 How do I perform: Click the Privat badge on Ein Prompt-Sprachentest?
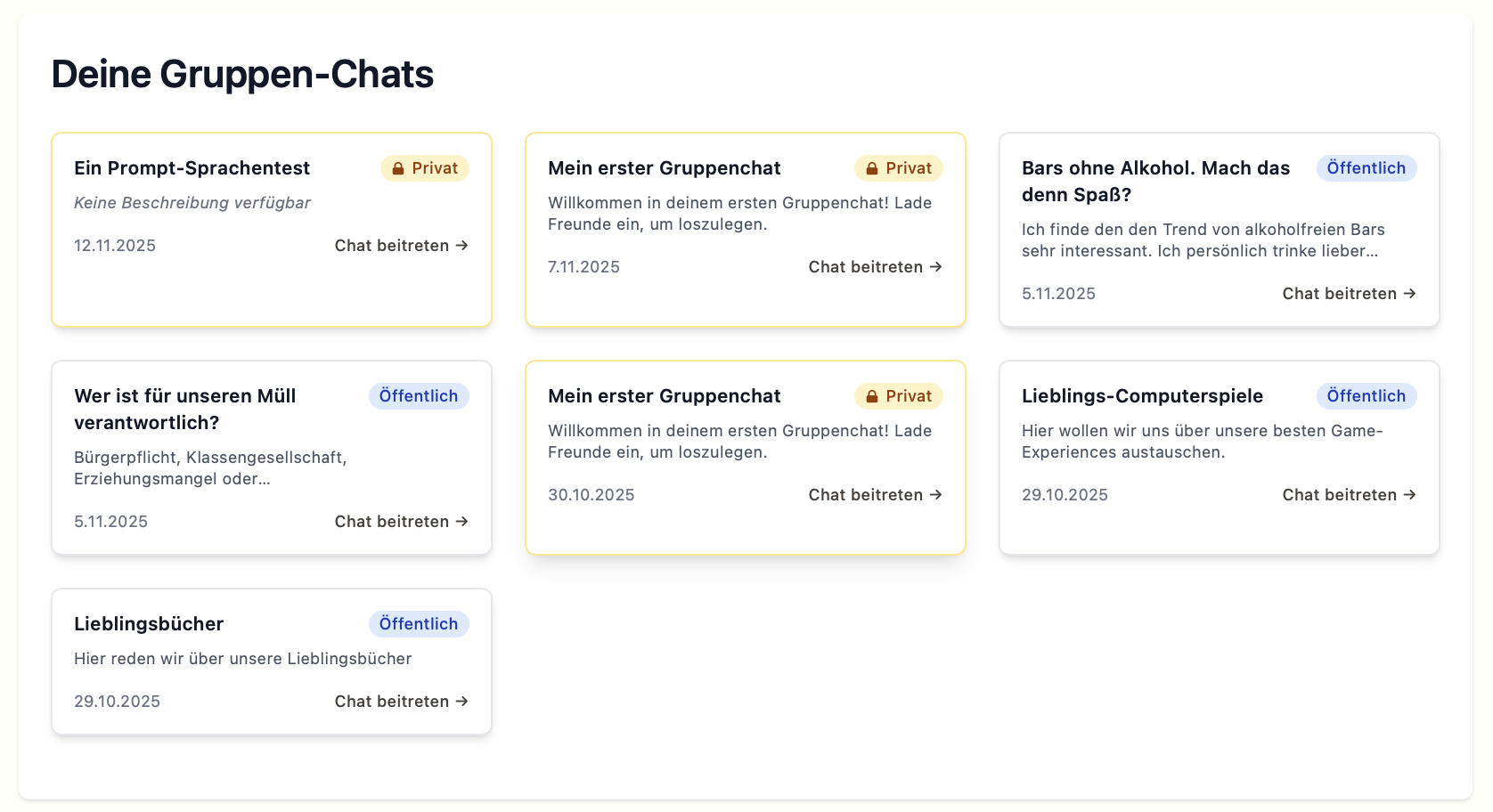(x=425, y=167)
